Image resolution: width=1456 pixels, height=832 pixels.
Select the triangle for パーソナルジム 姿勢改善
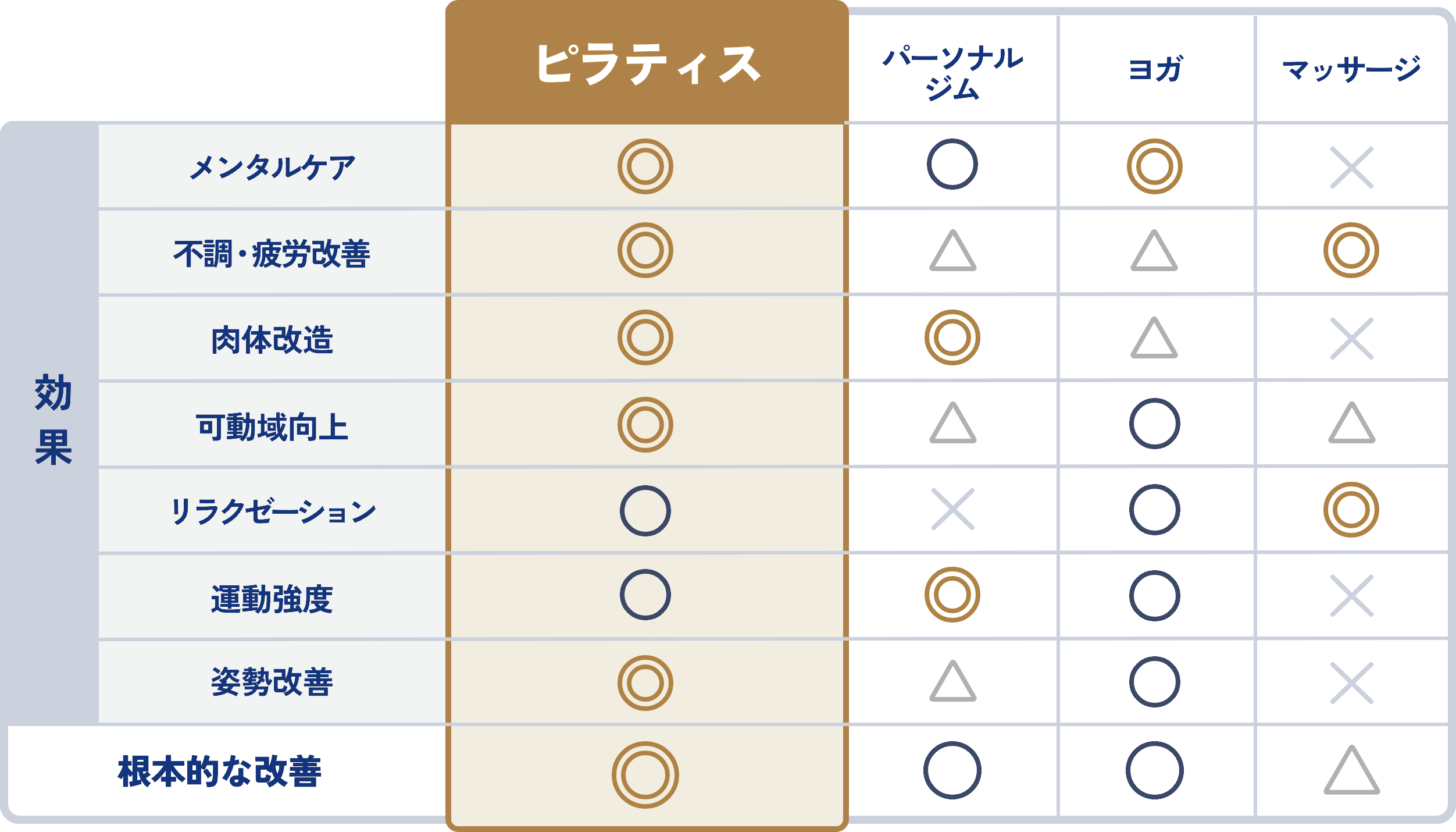click(952, 682)
